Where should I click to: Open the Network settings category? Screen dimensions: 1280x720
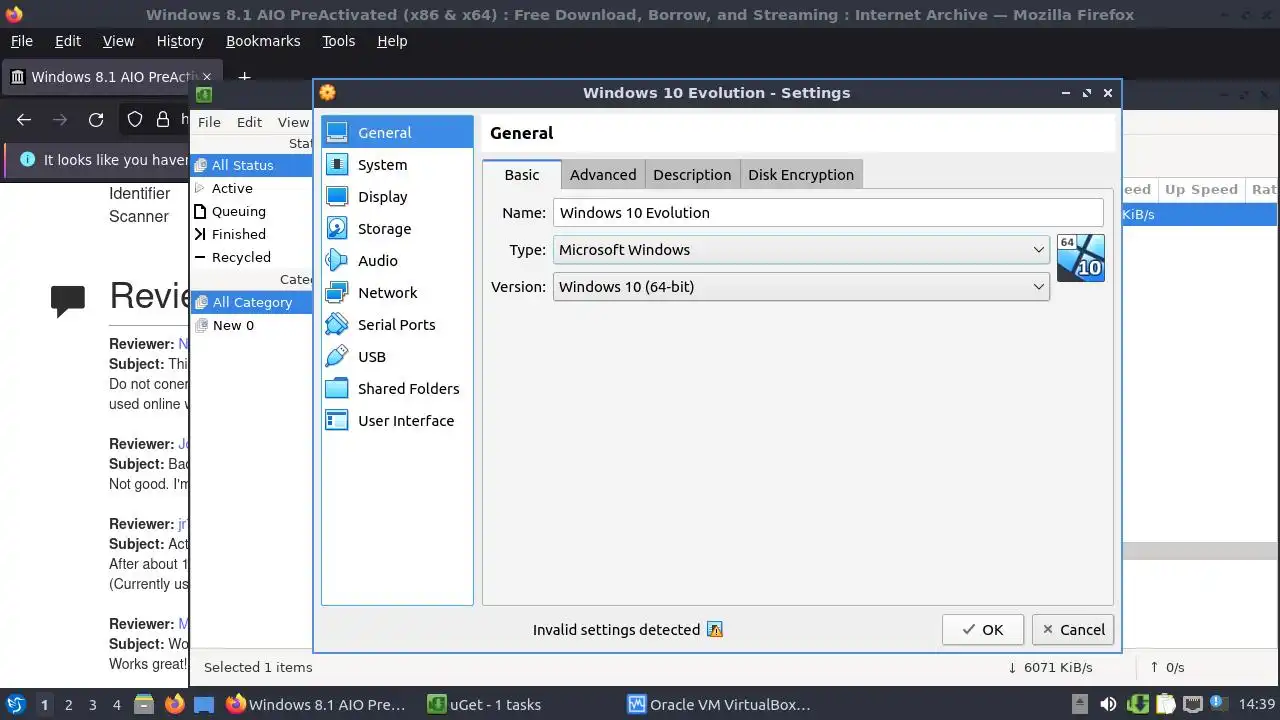pos(397,292)
